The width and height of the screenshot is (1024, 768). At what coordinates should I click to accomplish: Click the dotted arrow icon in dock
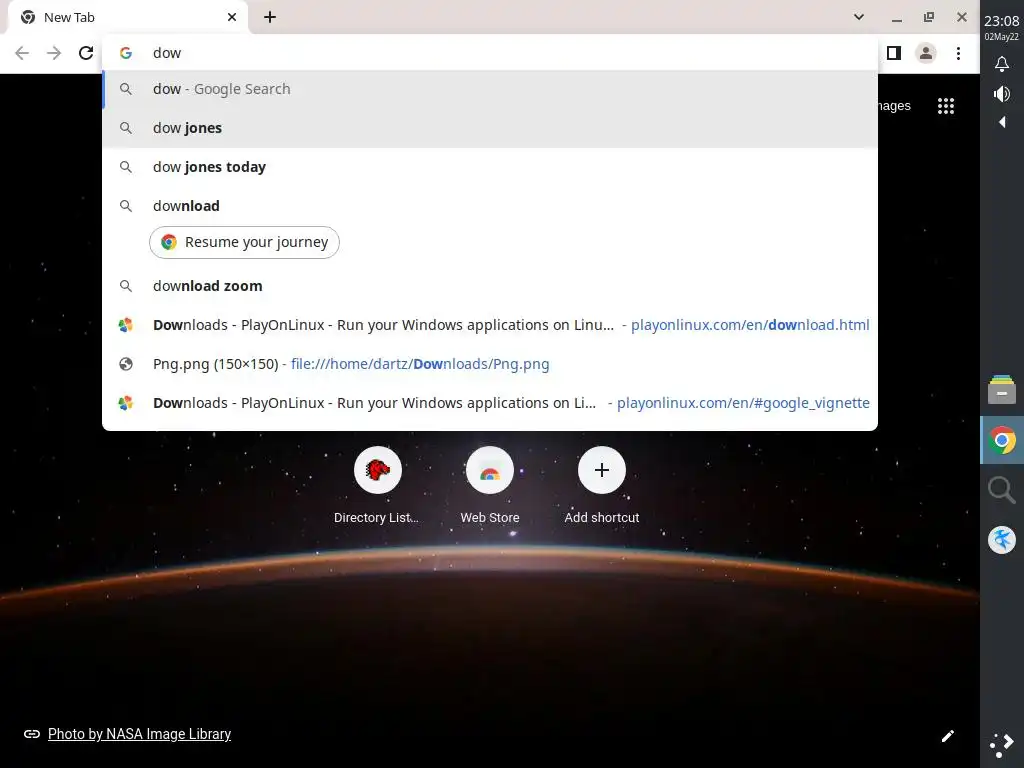pos(1002,745)
